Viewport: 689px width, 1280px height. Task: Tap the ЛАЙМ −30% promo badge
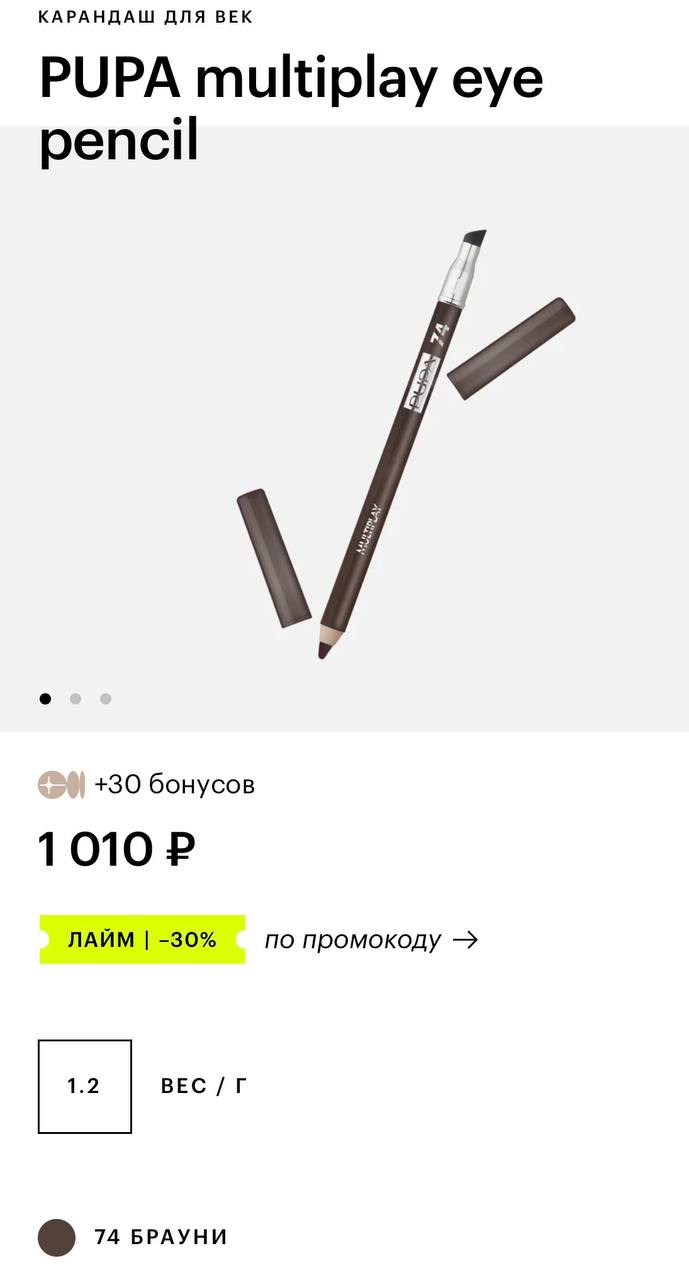[142, 940]
